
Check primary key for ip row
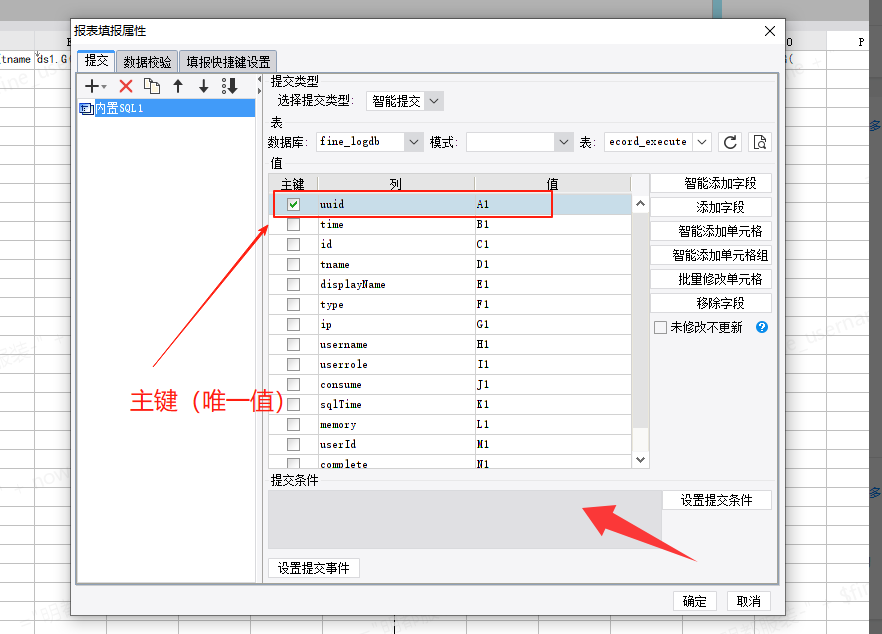293,324
